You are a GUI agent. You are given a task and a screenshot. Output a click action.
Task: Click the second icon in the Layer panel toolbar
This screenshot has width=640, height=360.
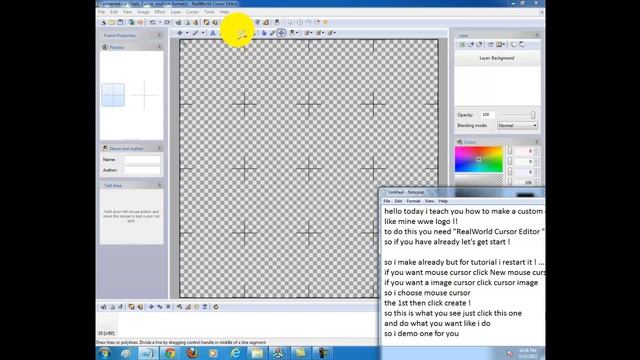pos(471,44)
